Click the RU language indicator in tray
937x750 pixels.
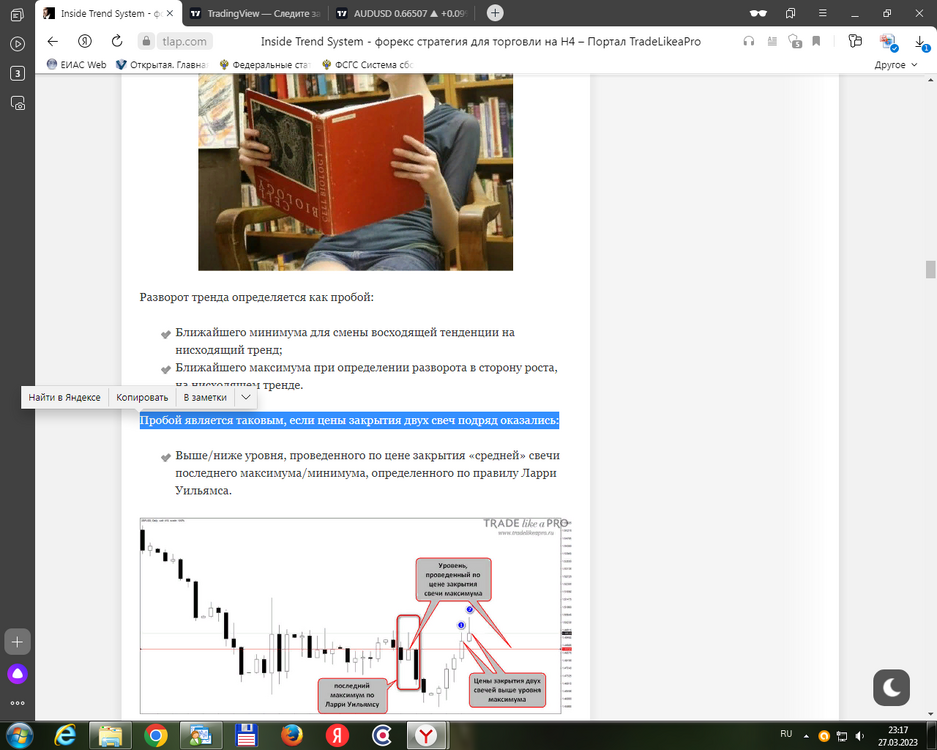[786, 734]
